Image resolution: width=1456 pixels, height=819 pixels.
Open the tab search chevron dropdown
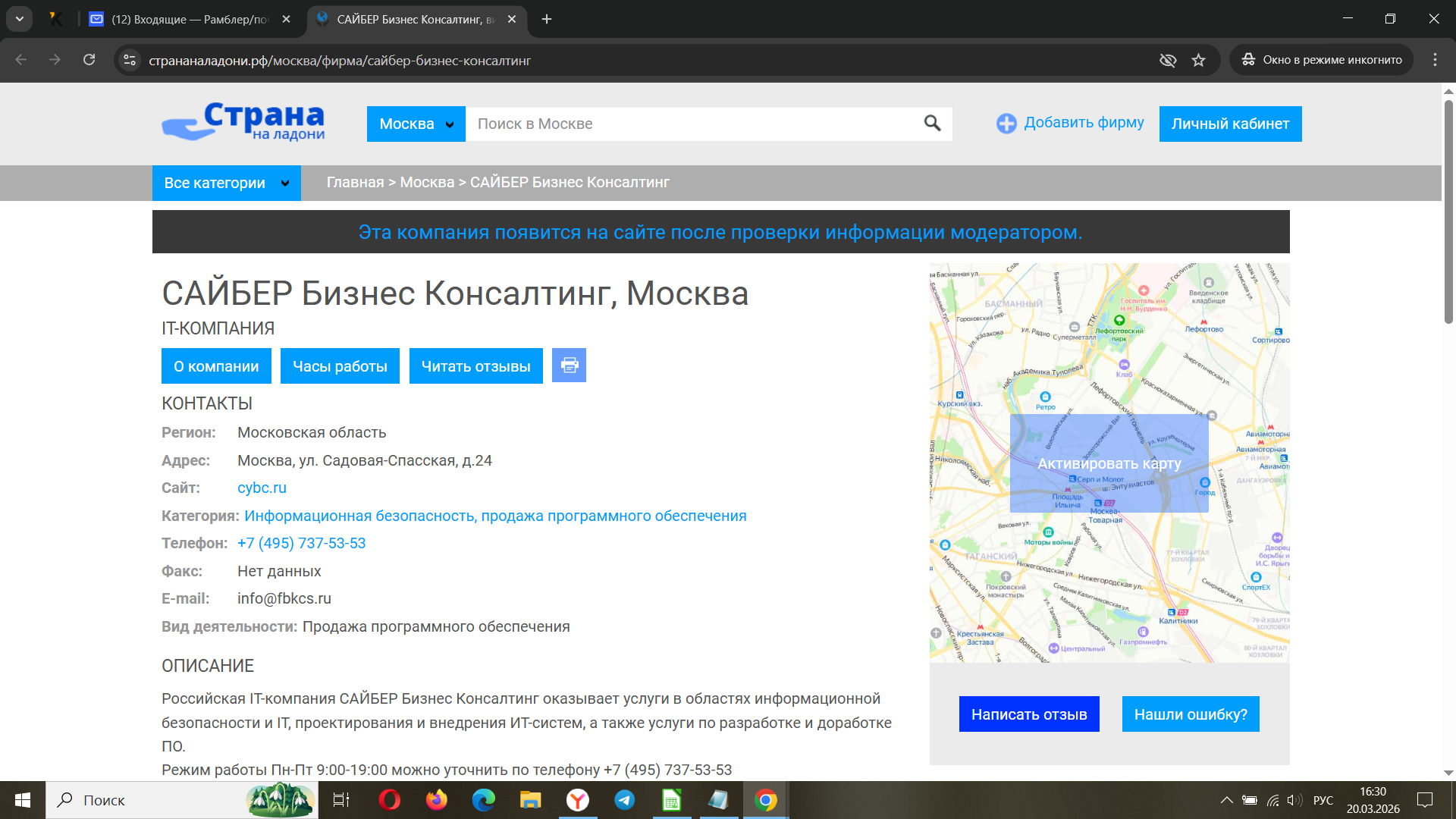tap(19, 19)
